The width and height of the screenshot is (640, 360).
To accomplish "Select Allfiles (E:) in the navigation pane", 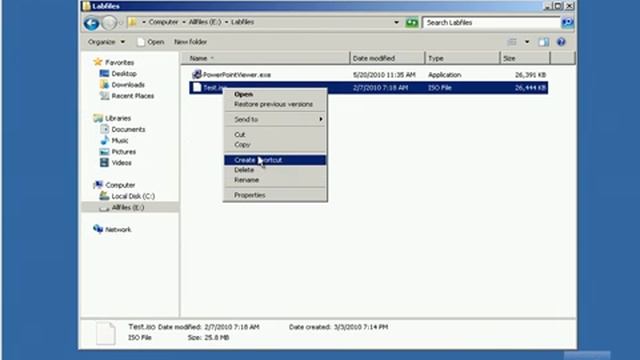I will pyautogui.click(x=128, y=207).
